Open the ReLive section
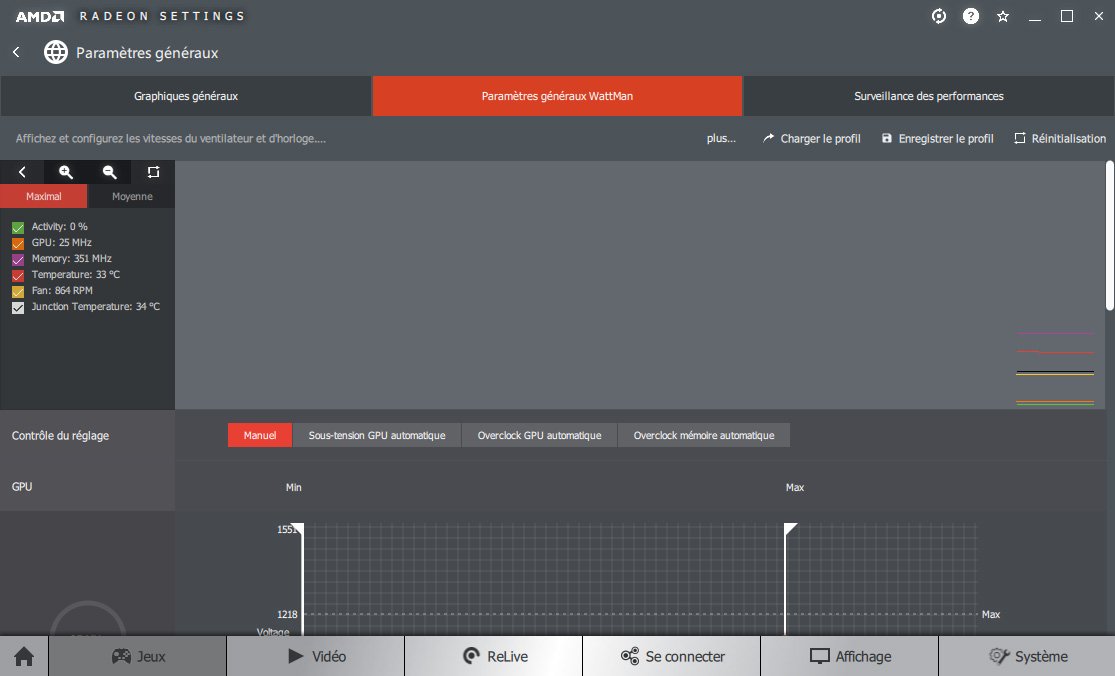This screenshot has height=676, width=1115. (x=494, y=656)
